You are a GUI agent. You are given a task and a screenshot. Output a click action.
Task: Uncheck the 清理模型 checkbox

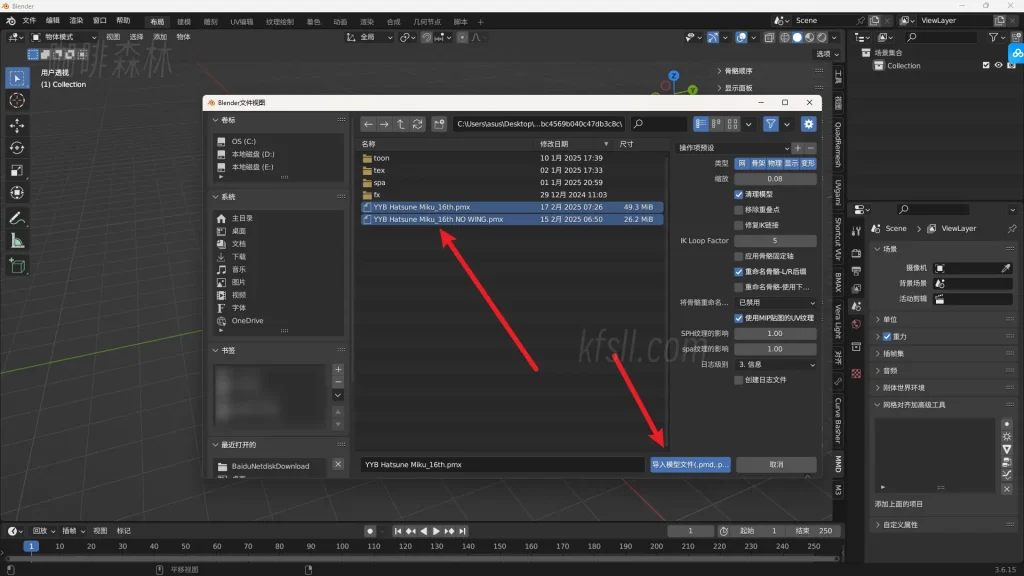tap(739, 194)
